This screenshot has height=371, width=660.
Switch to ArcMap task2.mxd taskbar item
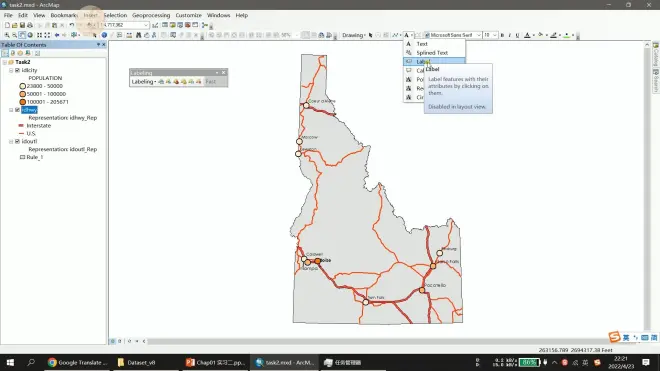tap(284, 363)
